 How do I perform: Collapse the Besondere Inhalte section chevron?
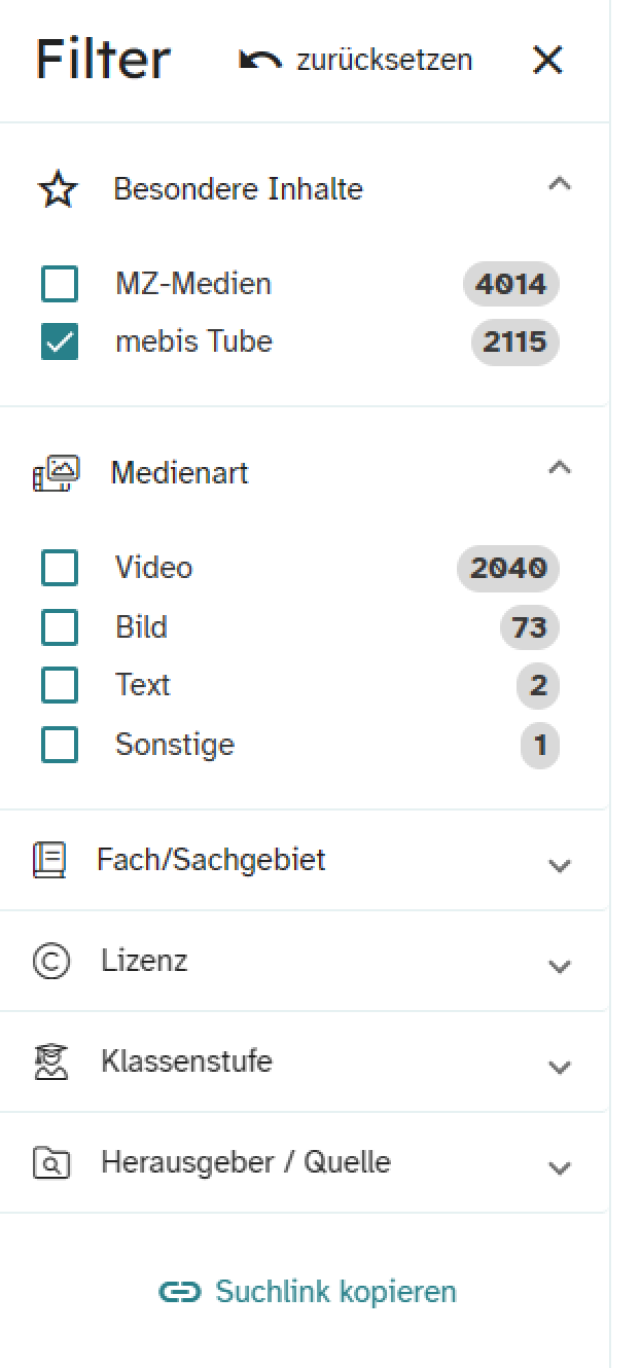(x=560, y=185)
